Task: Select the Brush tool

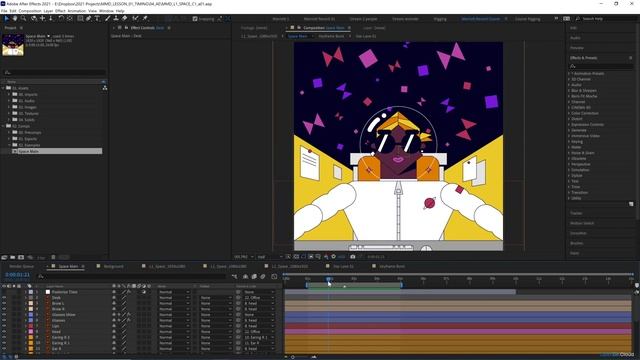Action: (x=107, y=18)
